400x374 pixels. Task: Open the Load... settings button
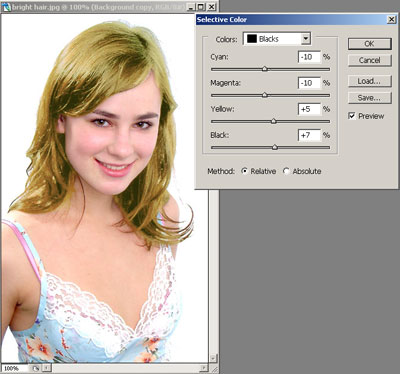[369, 81]
